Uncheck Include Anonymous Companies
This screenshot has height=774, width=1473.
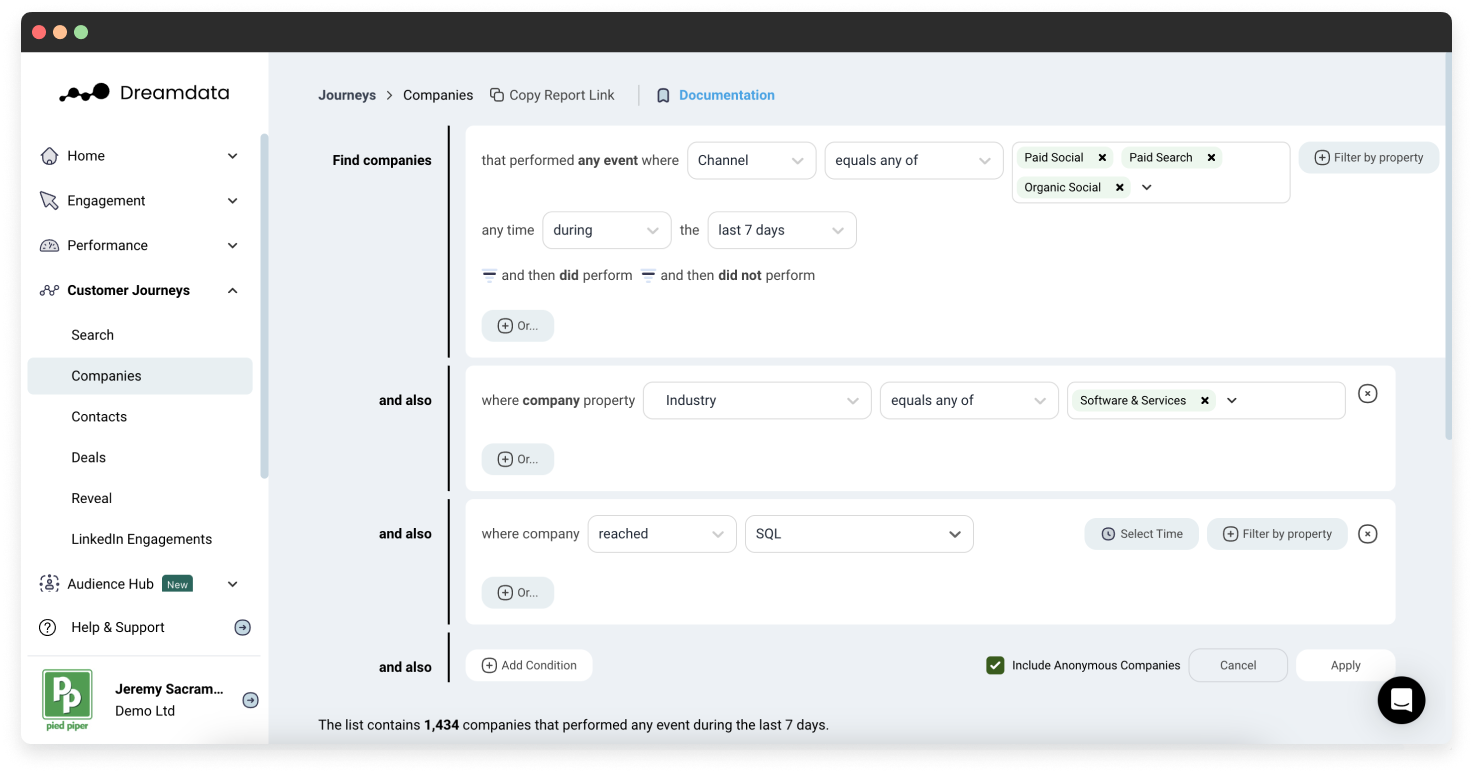(995, 664)
